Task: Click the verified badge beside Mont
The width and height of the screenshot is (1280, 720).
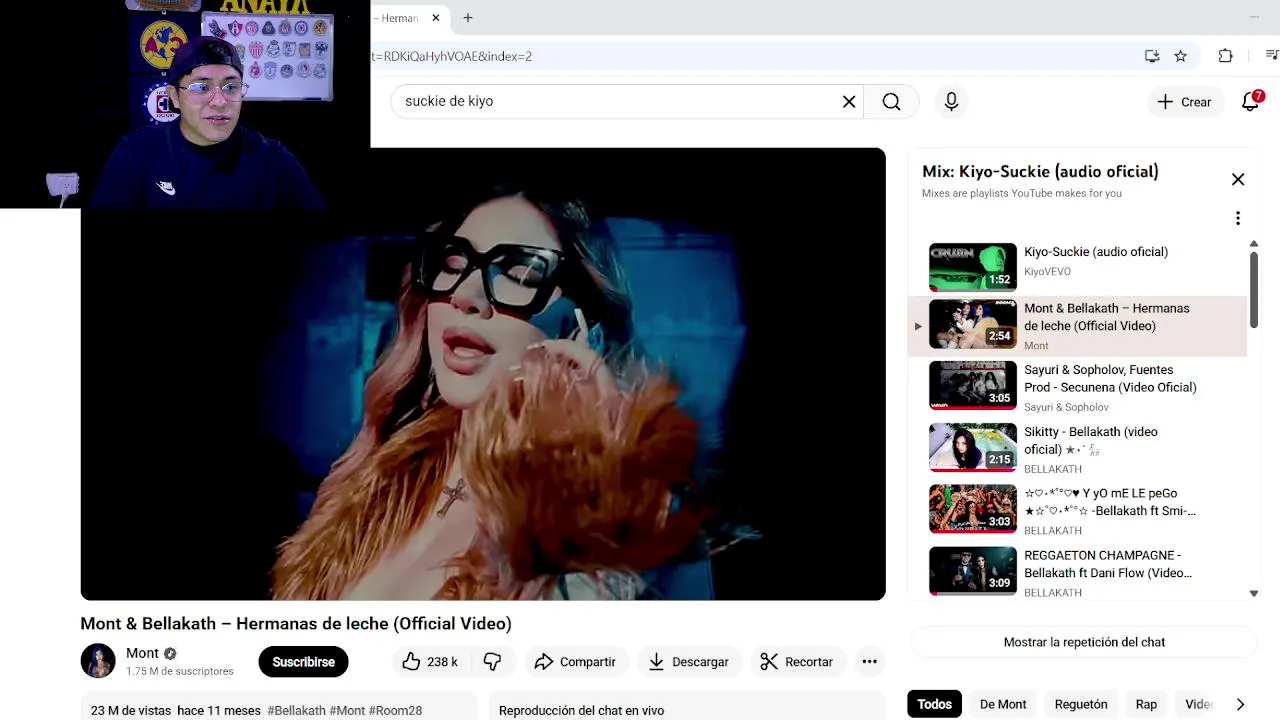Action: tap(170, 654)
